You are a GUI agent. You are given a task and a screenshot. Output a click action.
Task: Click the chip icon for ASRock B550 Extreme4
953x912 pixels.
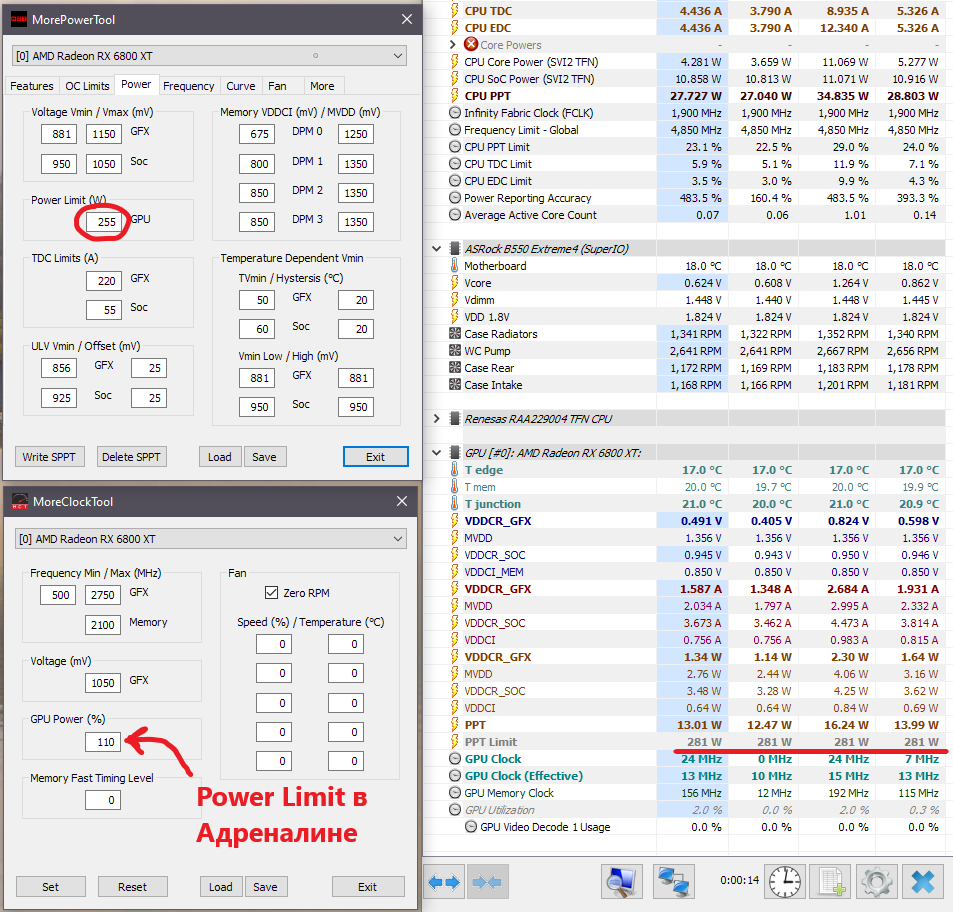455,249
